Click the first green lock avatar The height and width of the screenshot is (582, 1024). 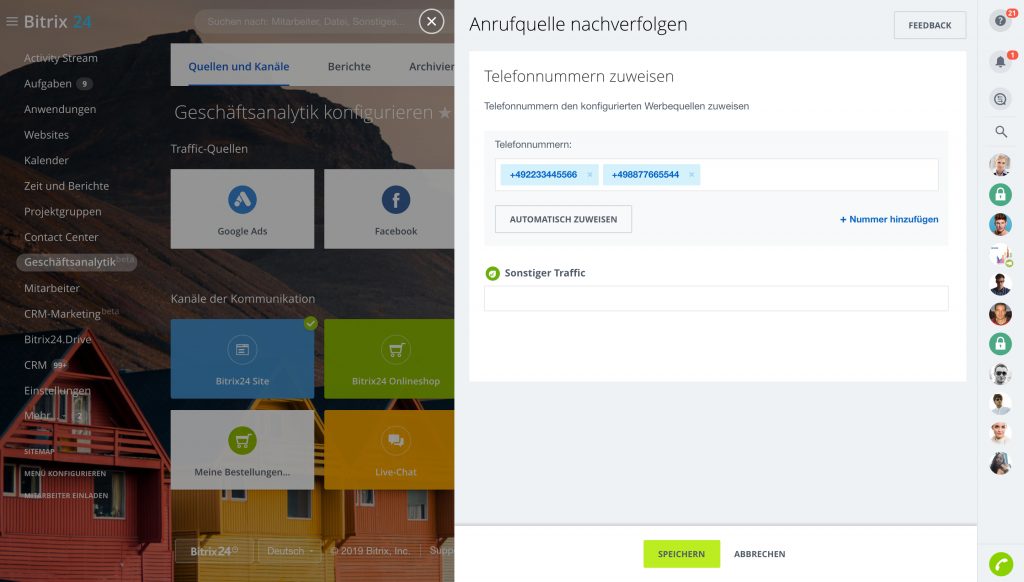[x=1000, y=195]
